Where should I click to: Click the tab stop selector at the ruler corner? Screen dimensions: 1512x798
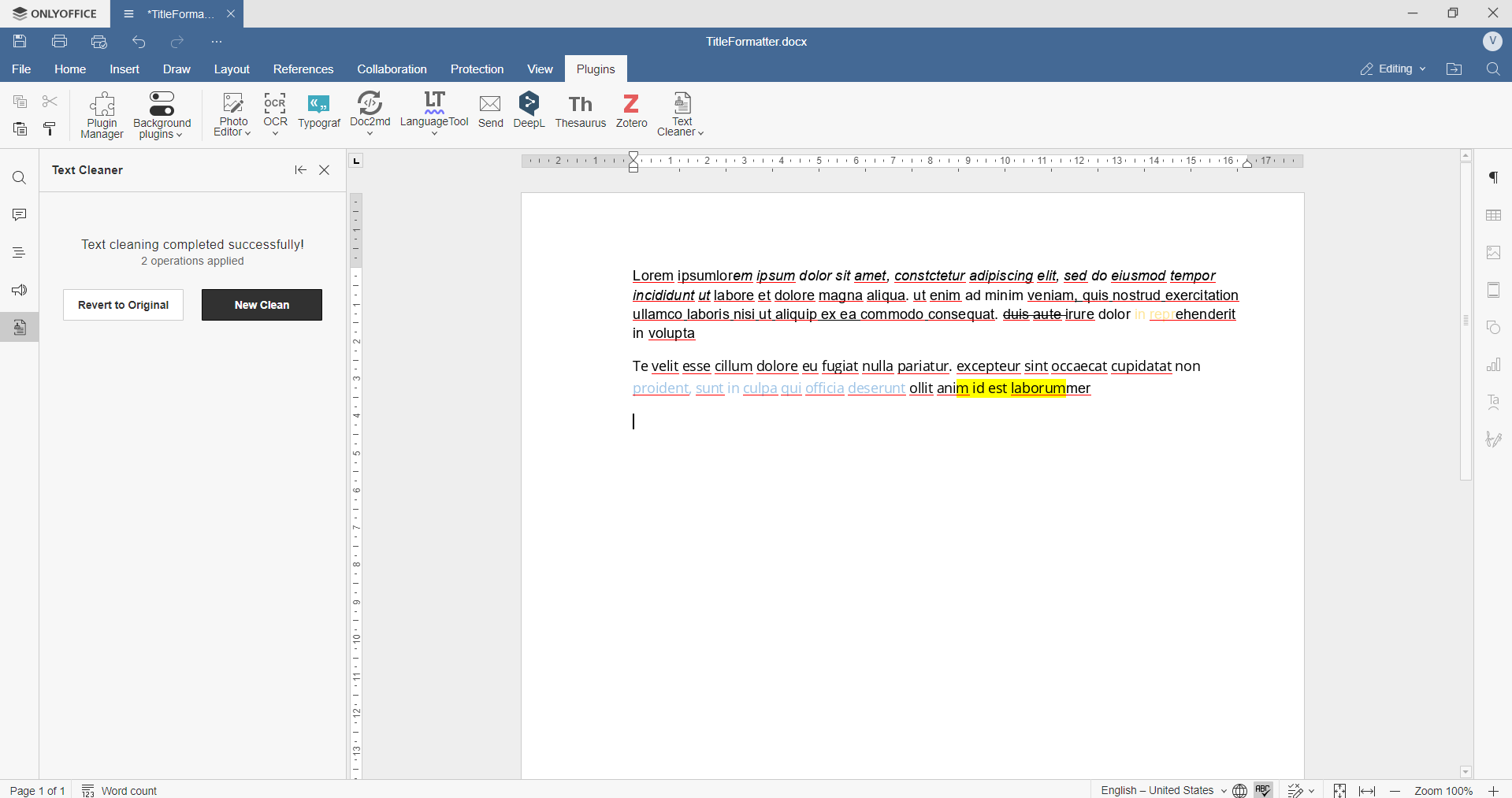tap(356, 161)
